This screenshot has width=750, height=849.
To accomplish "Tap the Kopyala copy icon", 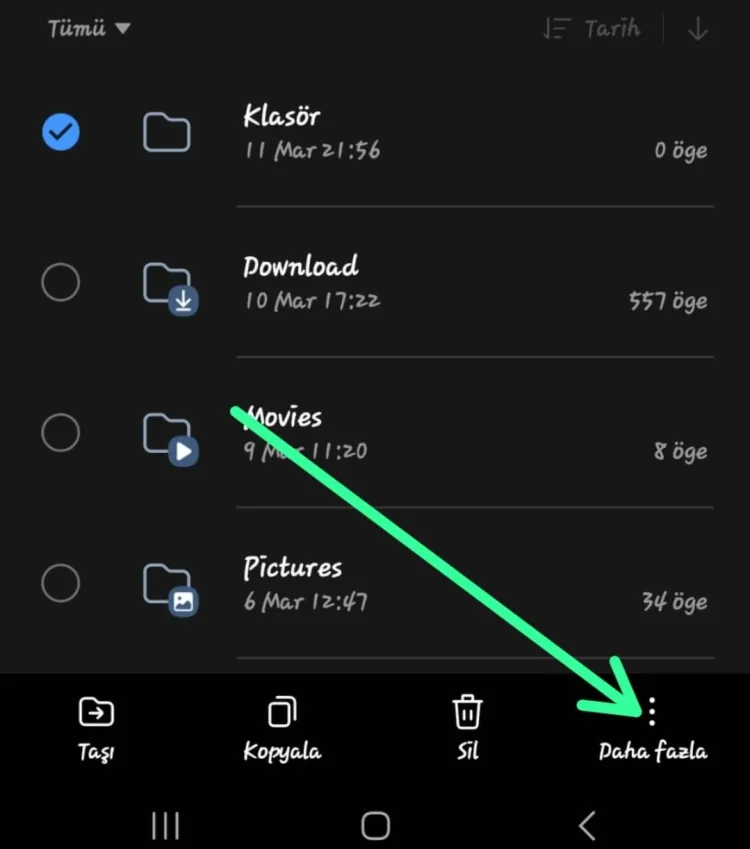I will tap(282, 711).
